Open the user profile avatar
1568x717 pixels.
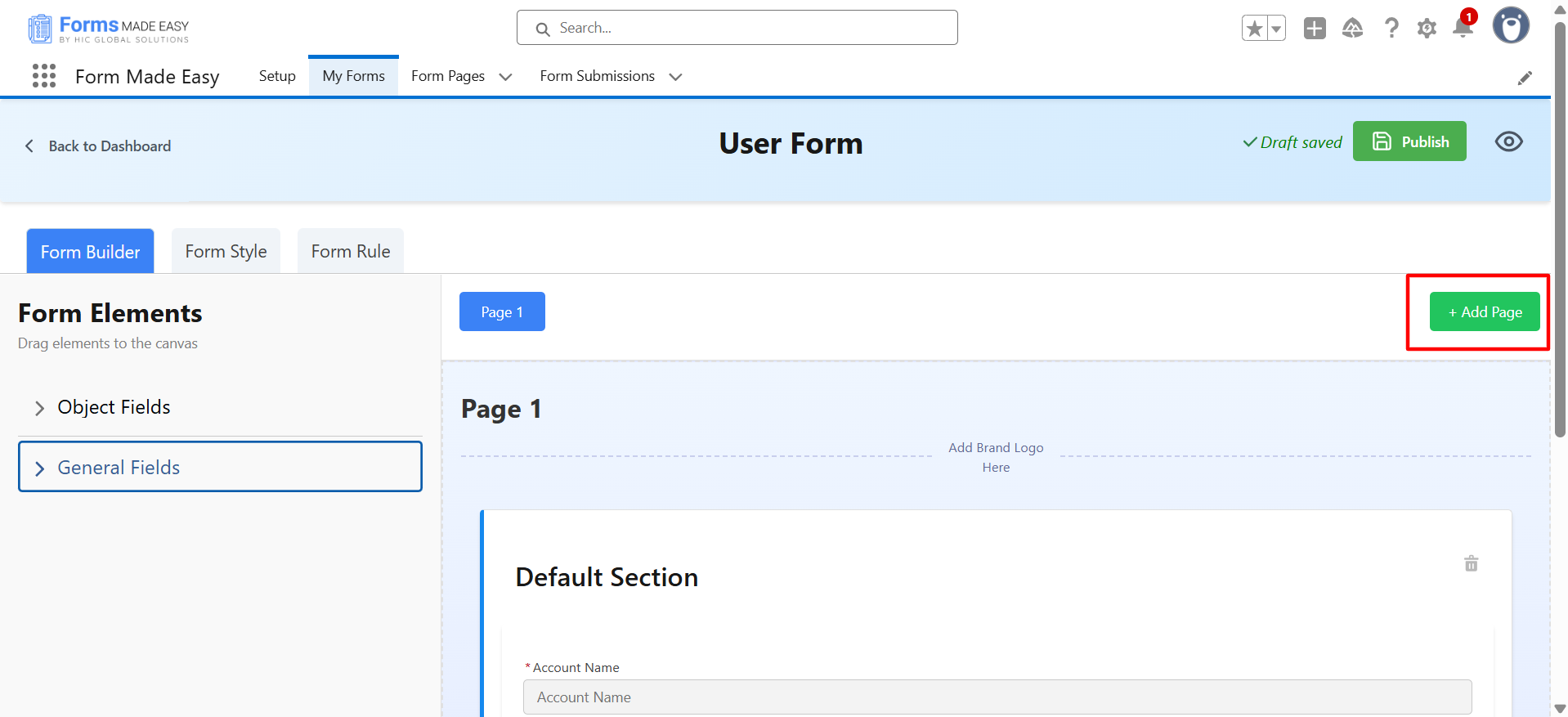pyautogui.click(x=1511, y=26)
